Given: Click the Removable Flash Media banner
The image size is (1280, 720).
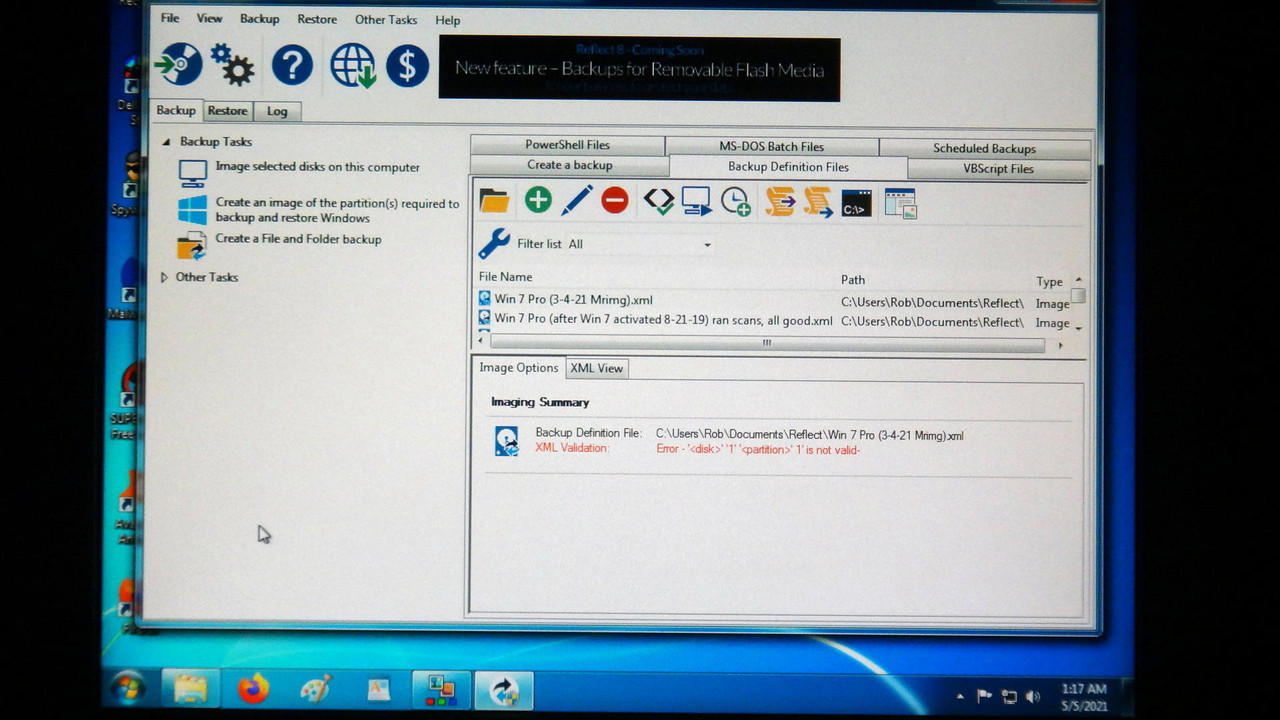Looking at the screenshot, I should tap(640, 69).
